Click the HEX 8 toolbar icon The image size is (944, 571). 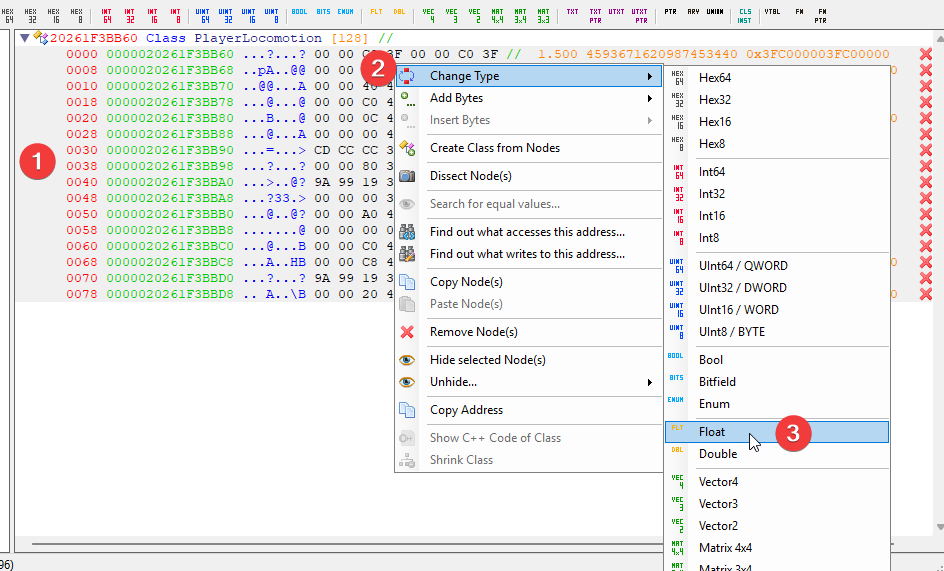(x=76, y=16)
